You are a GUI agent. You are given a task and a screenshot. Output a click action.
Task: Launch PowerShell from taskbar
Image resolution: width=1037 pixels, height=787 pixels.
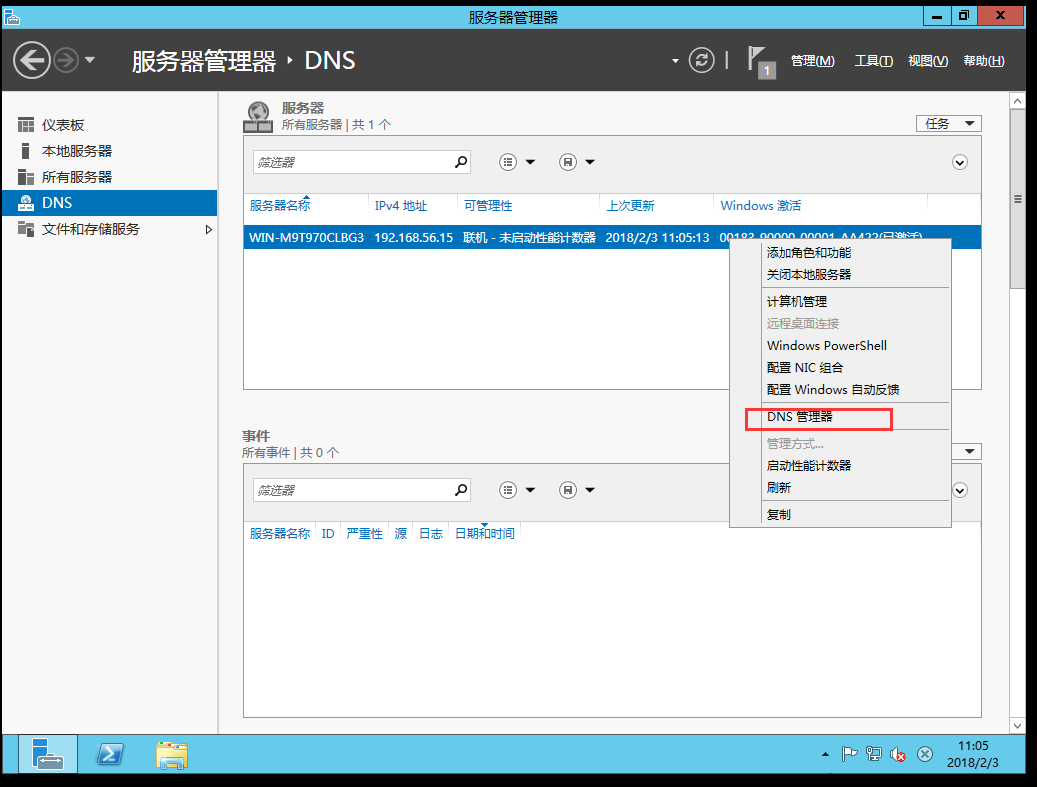(110, 754)
